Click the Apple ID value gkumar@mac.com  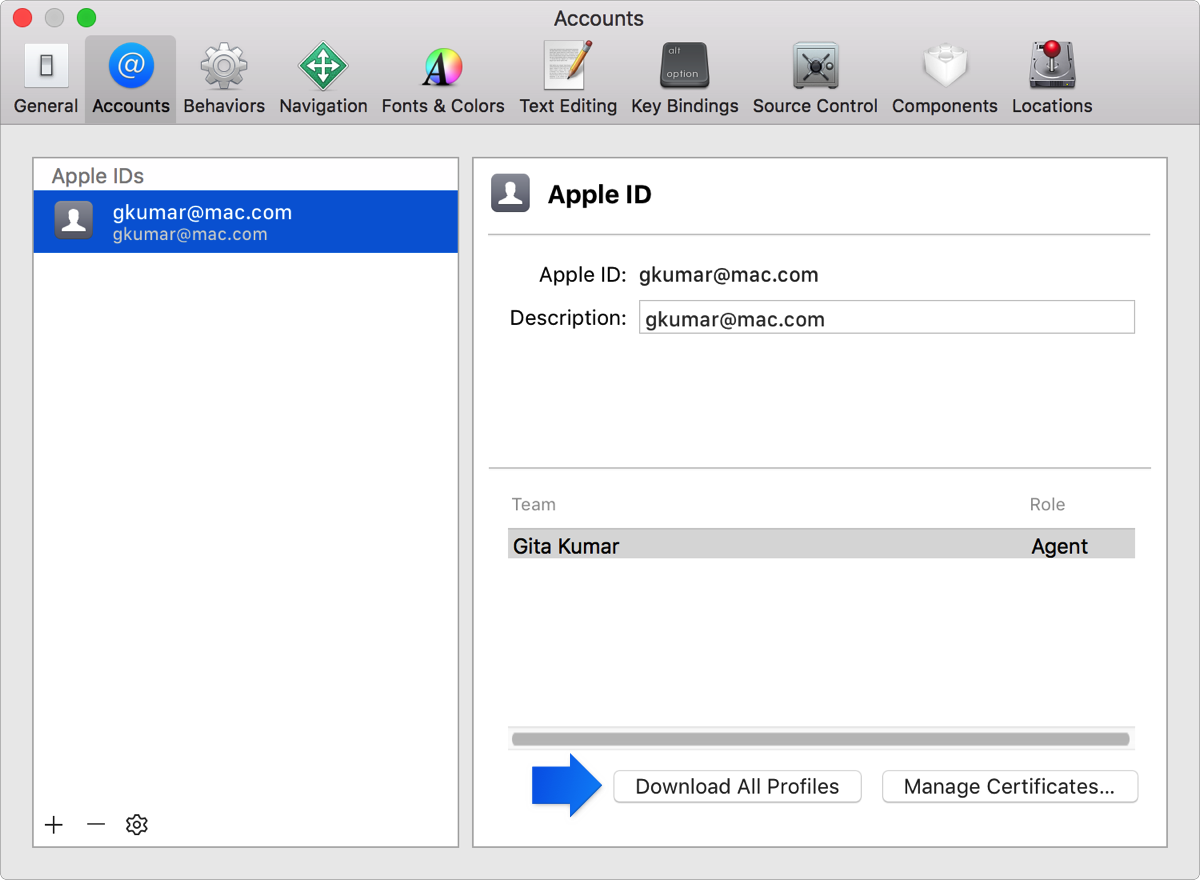pyautogui.click(x=728, y=275)
